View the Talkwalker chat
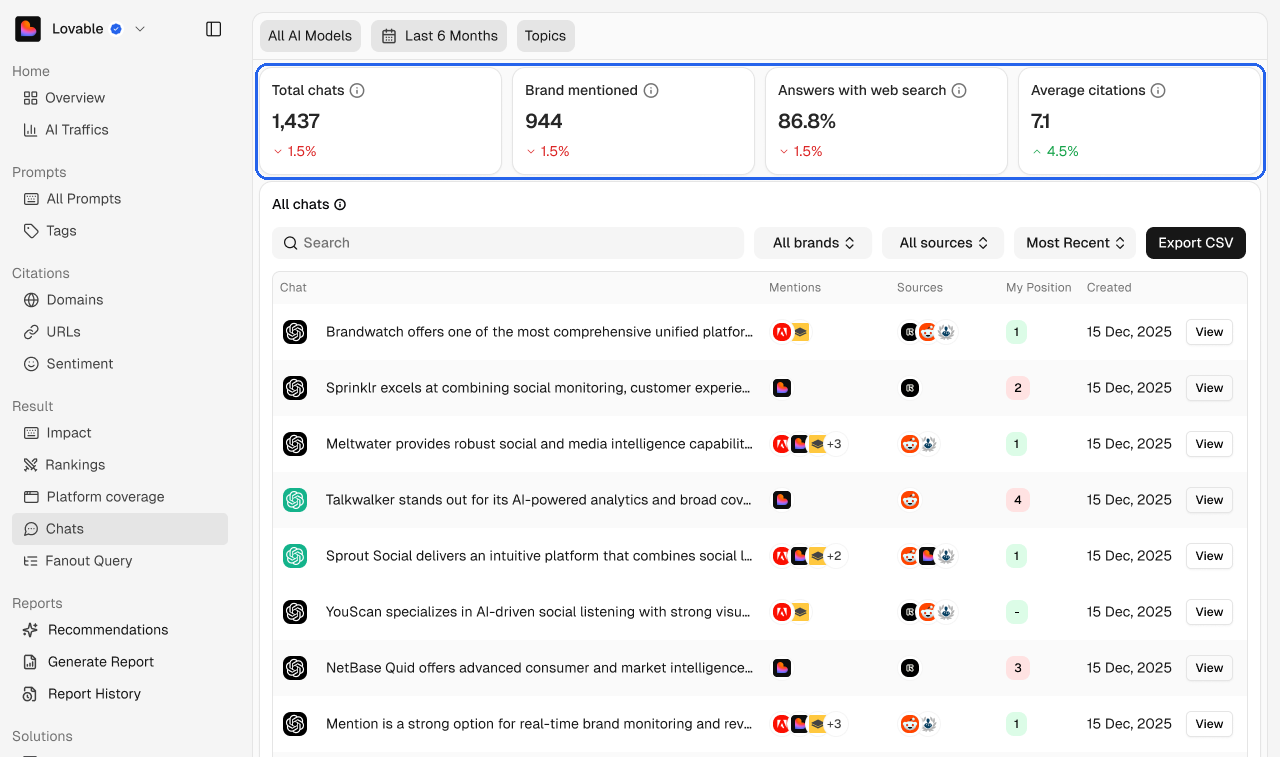The height and width of the screenshot is (757, 1280). tap(1209, 500)
